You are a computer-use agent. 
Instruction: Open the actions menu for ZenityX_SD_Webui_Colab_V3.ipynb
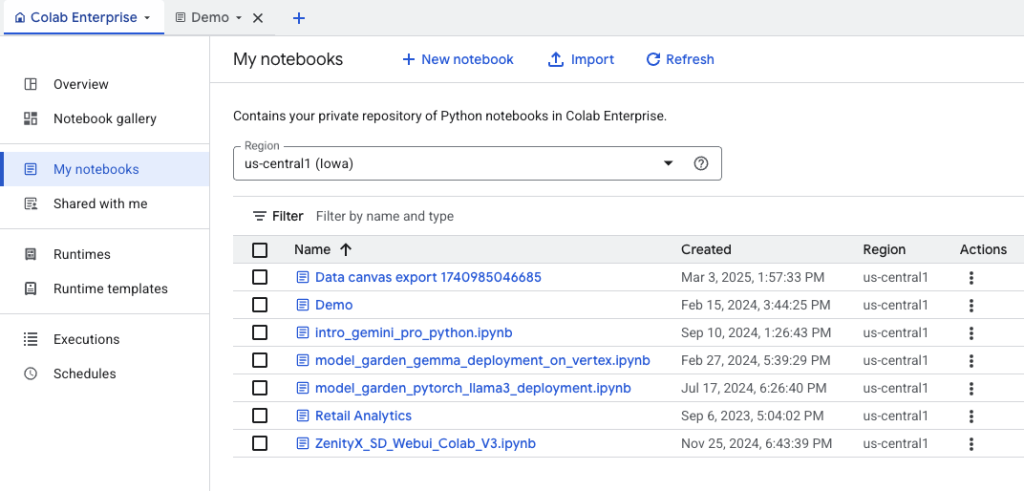tap(971, 444)
